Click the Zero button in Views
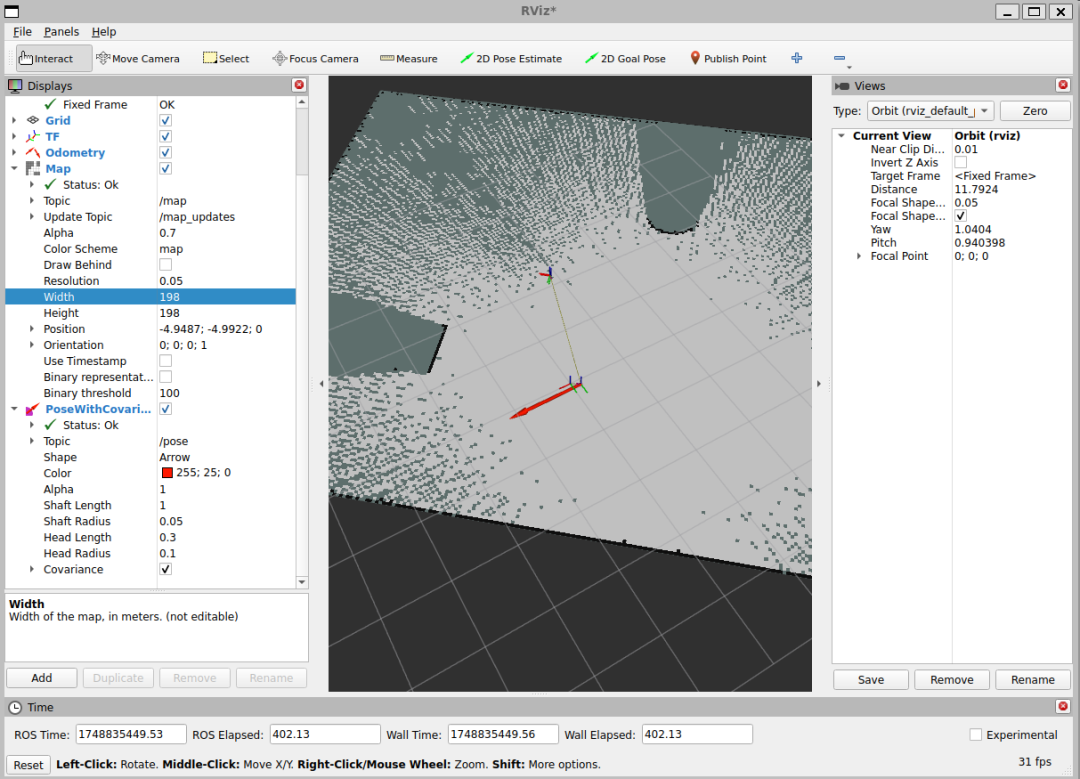This screenshot has width=1080, height=779. point(1035,110)
